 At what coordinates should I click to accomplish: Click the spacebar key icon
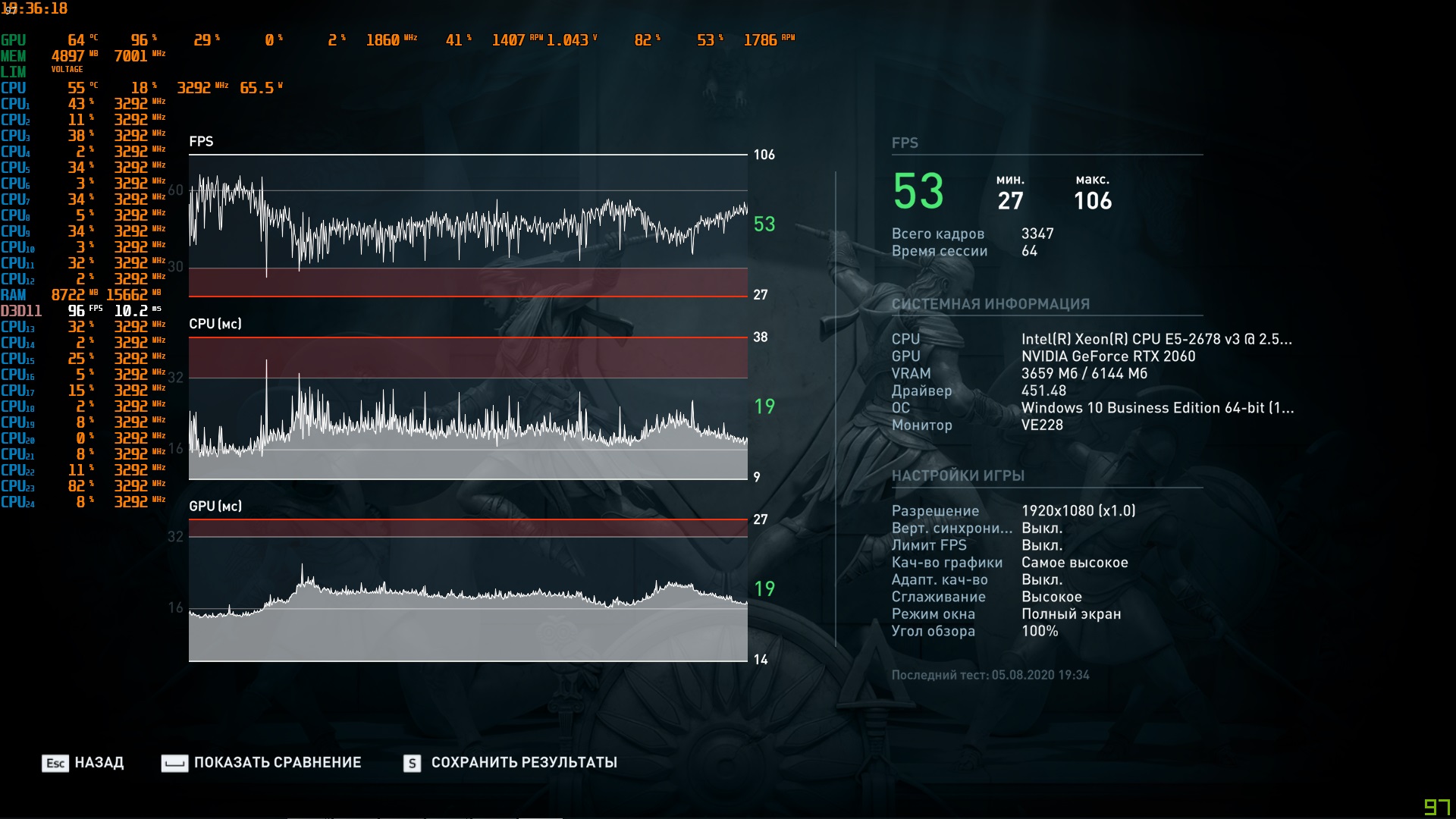[x=174, y=763]
